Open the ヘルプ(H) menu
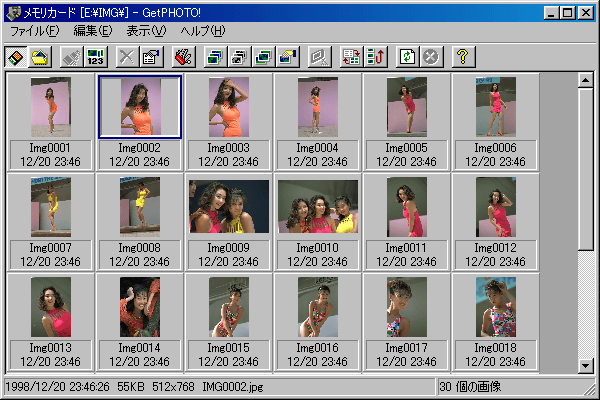This screenshot has width=600, height=400. [203, 31]
